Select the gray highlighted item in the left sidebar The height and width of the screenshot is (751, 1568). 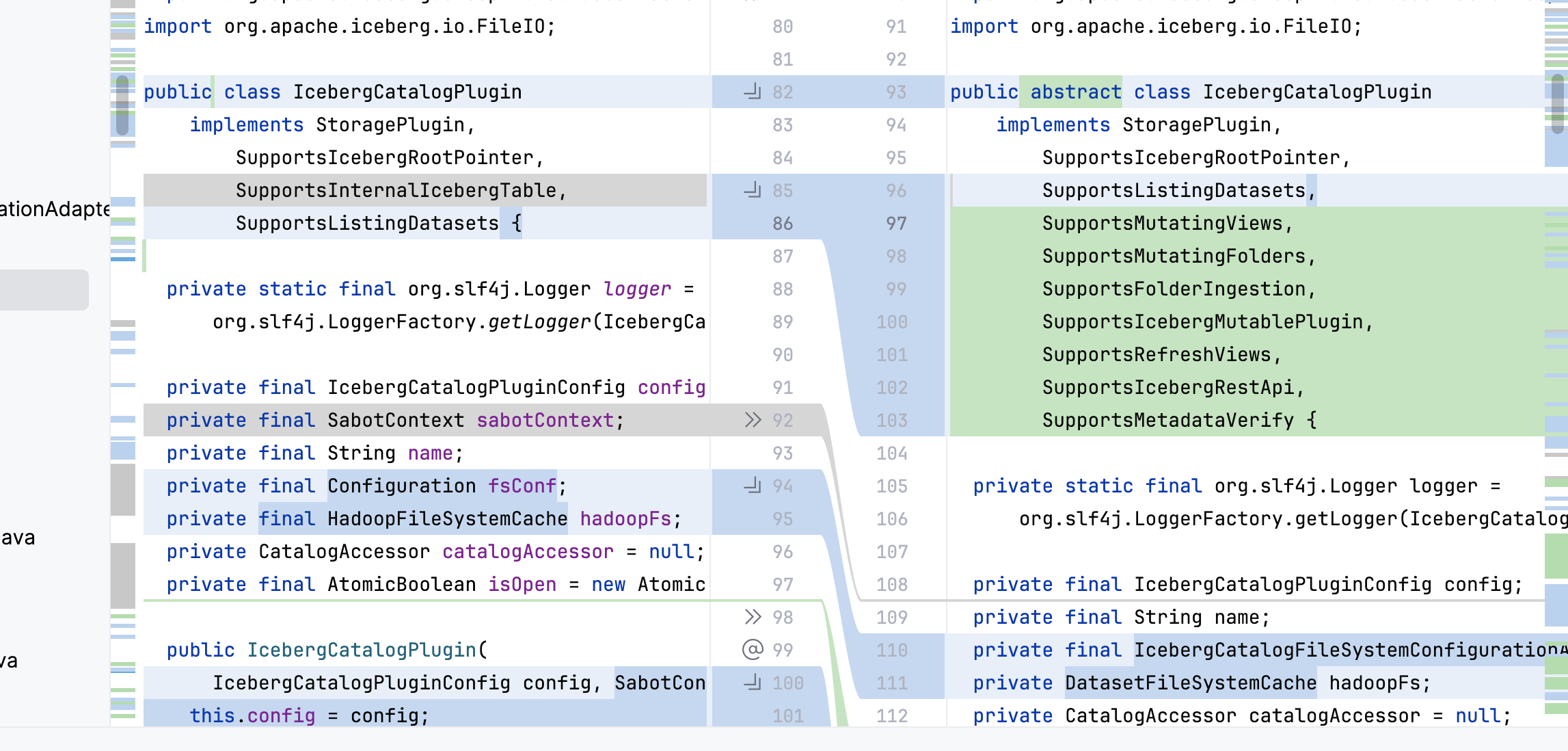point(44,290)
